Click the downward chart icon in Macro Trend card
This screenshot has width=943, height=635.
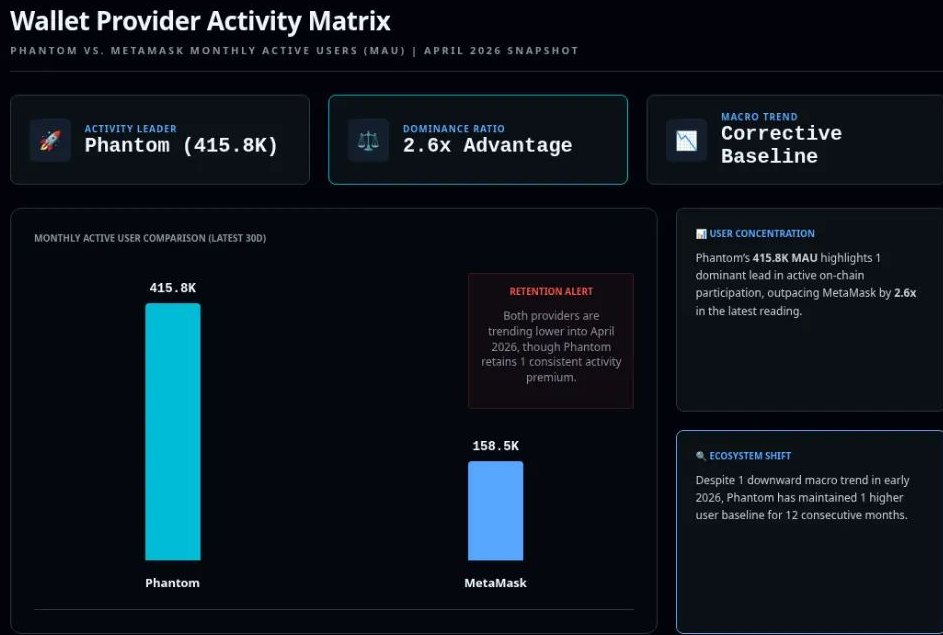(x=686, y=140)
